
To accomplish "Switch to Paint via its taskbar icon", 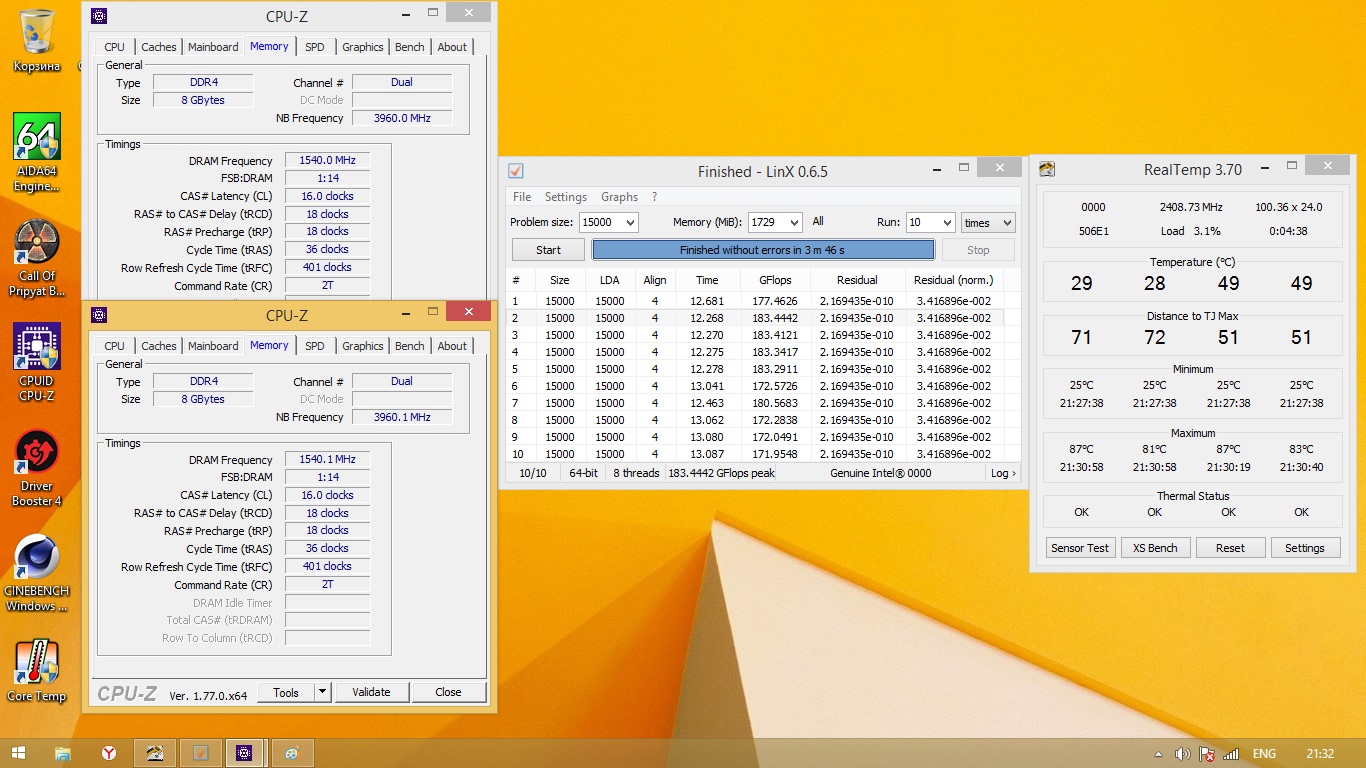I will click(x=291, y=753).
